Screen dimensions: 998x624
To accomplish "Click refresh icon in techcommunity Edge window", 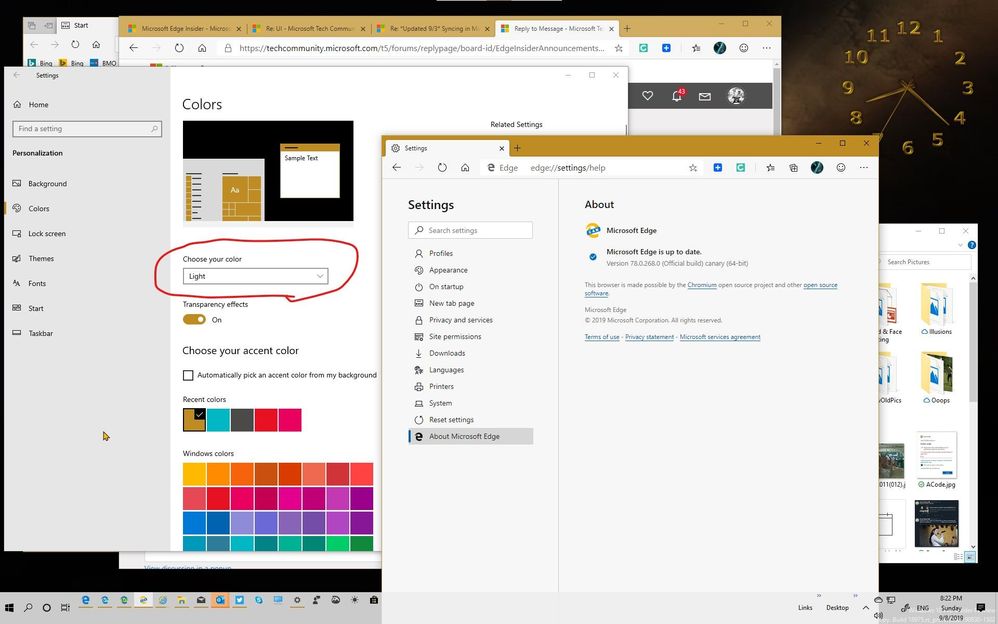I will [x=179, y=48].
